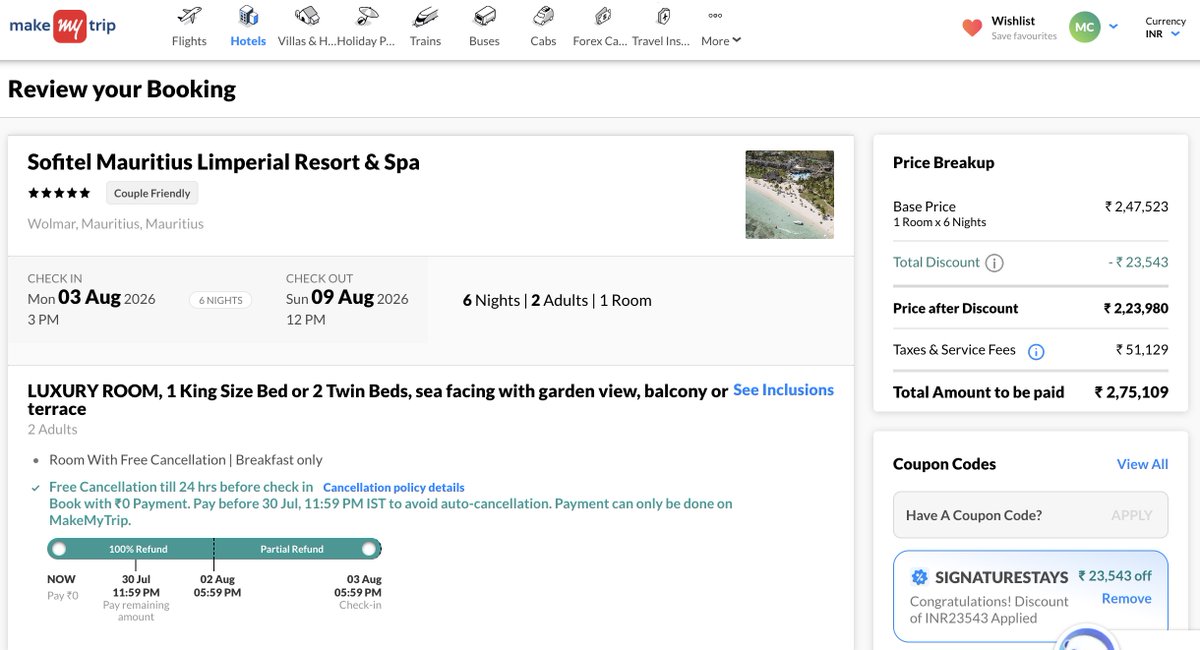Screen dimensions: 1200x650
Task: Click the 100% Refund timeline segment
Action: (138, 549)
